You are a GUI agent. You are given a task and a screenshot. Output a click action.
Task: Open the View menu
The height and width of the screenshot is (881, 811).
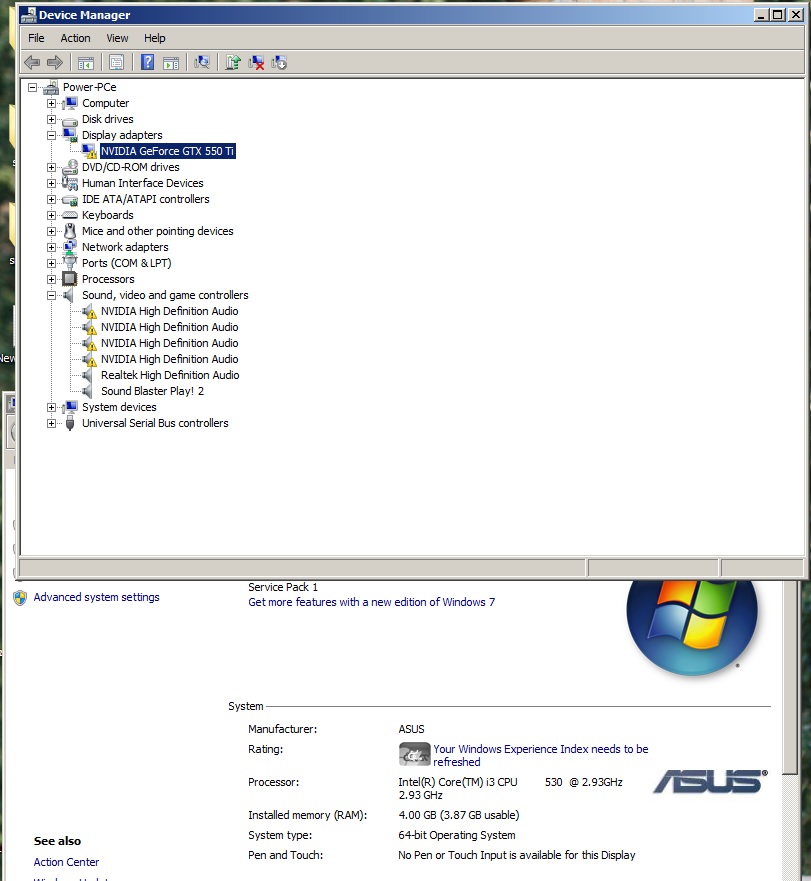[x=117, y=38]
